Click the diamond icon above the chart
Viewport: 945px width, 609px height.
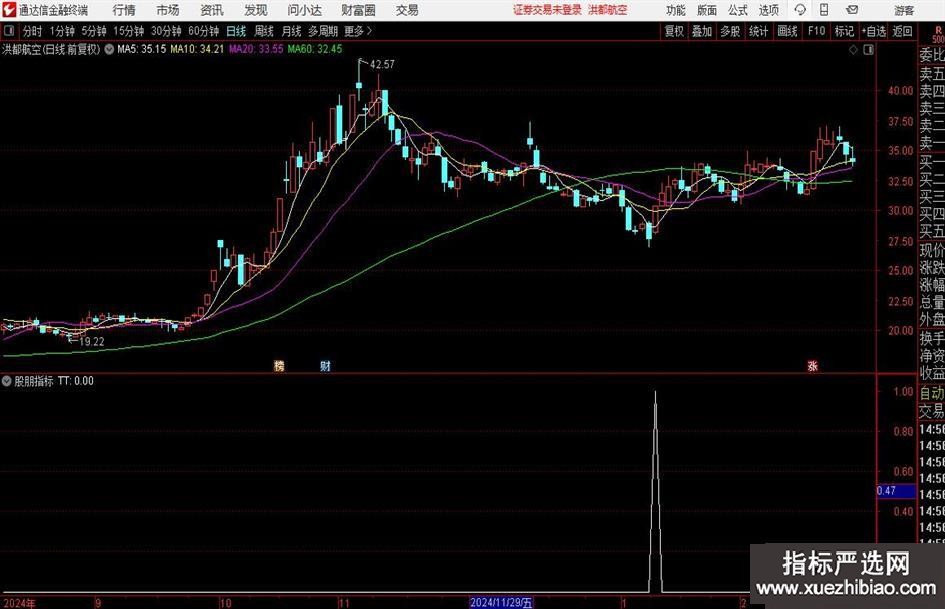(853, 50)
